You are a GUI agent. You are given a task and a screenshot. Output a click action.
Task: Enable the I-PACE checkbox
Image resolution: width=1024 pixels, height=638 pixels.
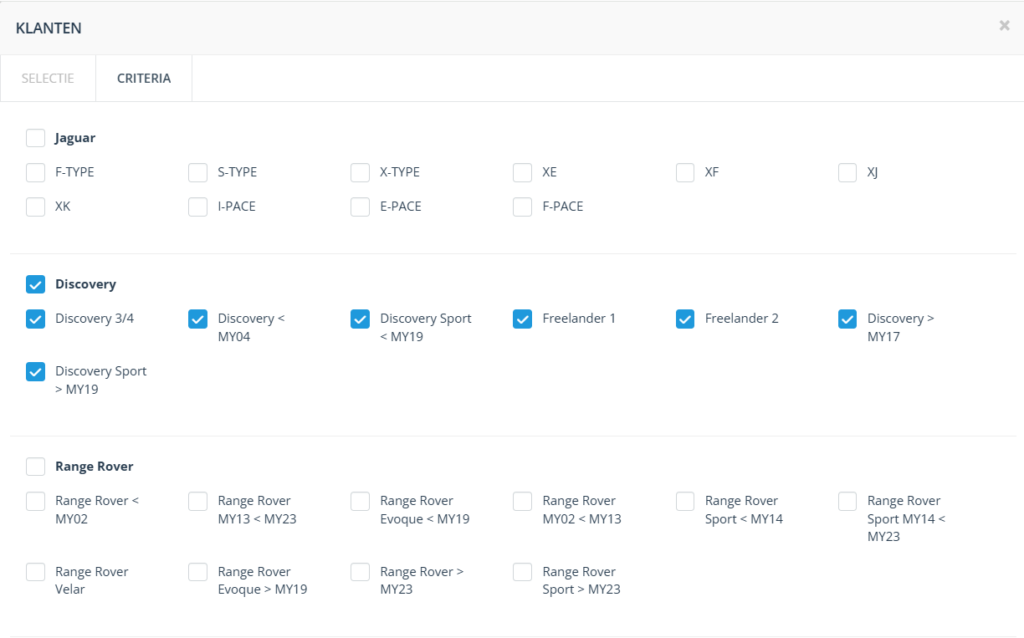point(198,206)
